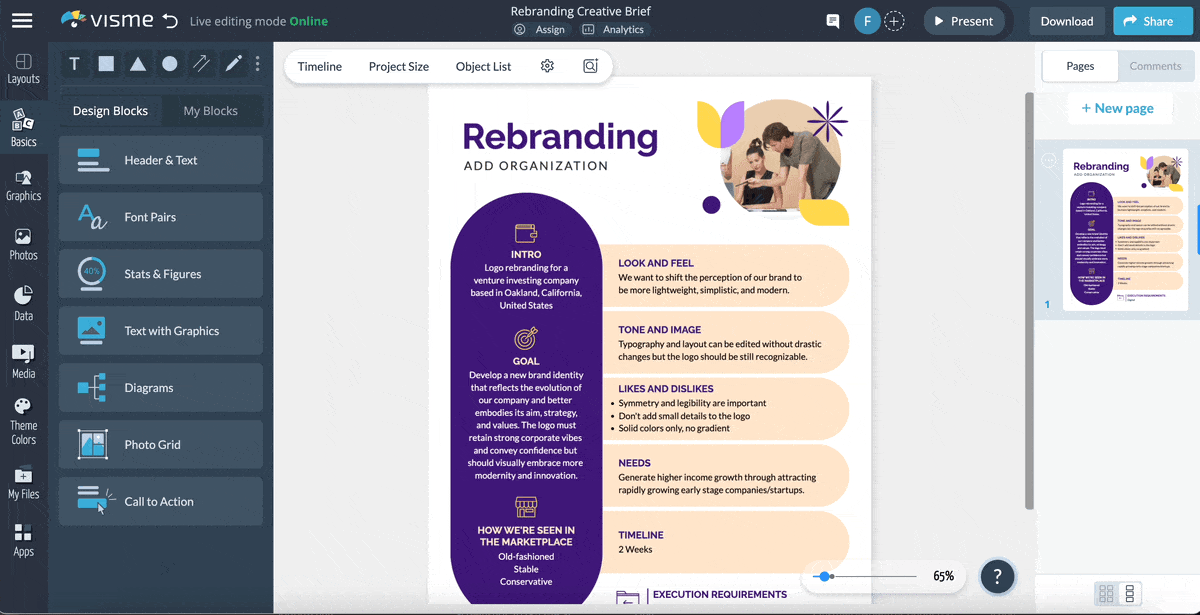Adjust the zoom level slider

824,576
